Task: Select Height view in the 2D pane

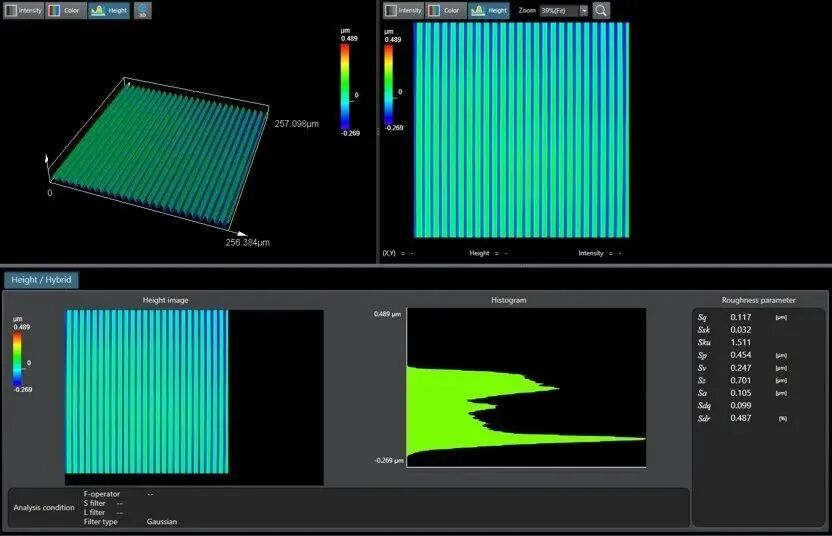Action: pos(489,11)
